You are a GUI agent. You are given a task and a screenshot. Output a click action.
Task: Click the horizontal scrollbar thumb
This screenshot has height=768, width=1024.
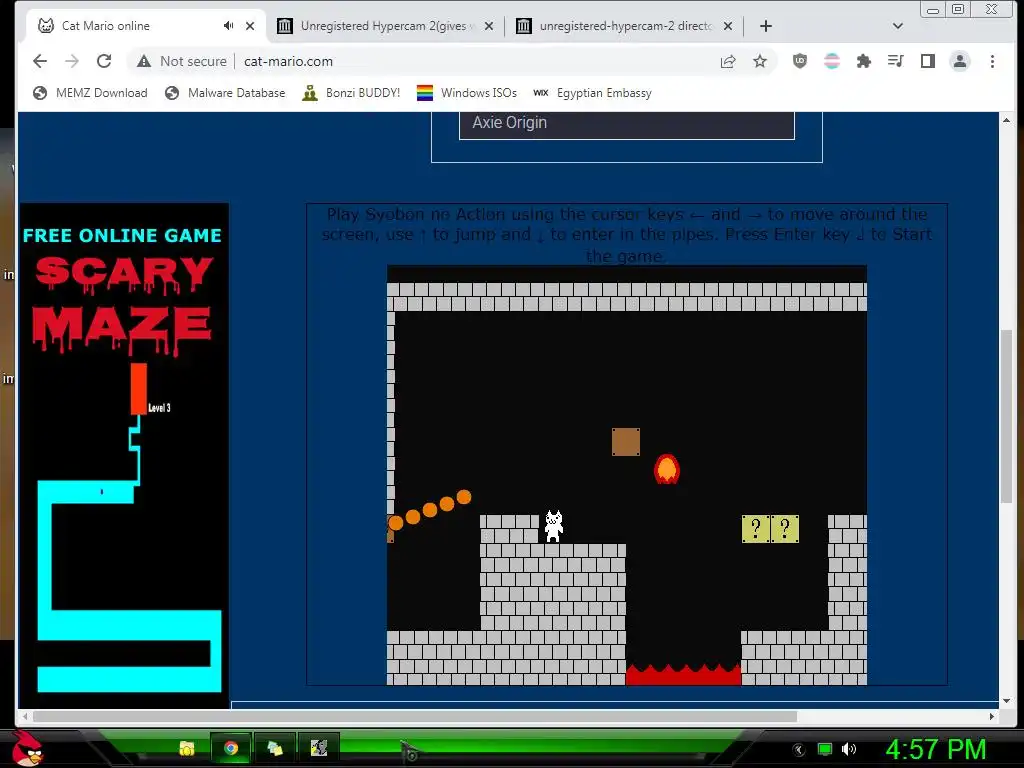(415, 716)
